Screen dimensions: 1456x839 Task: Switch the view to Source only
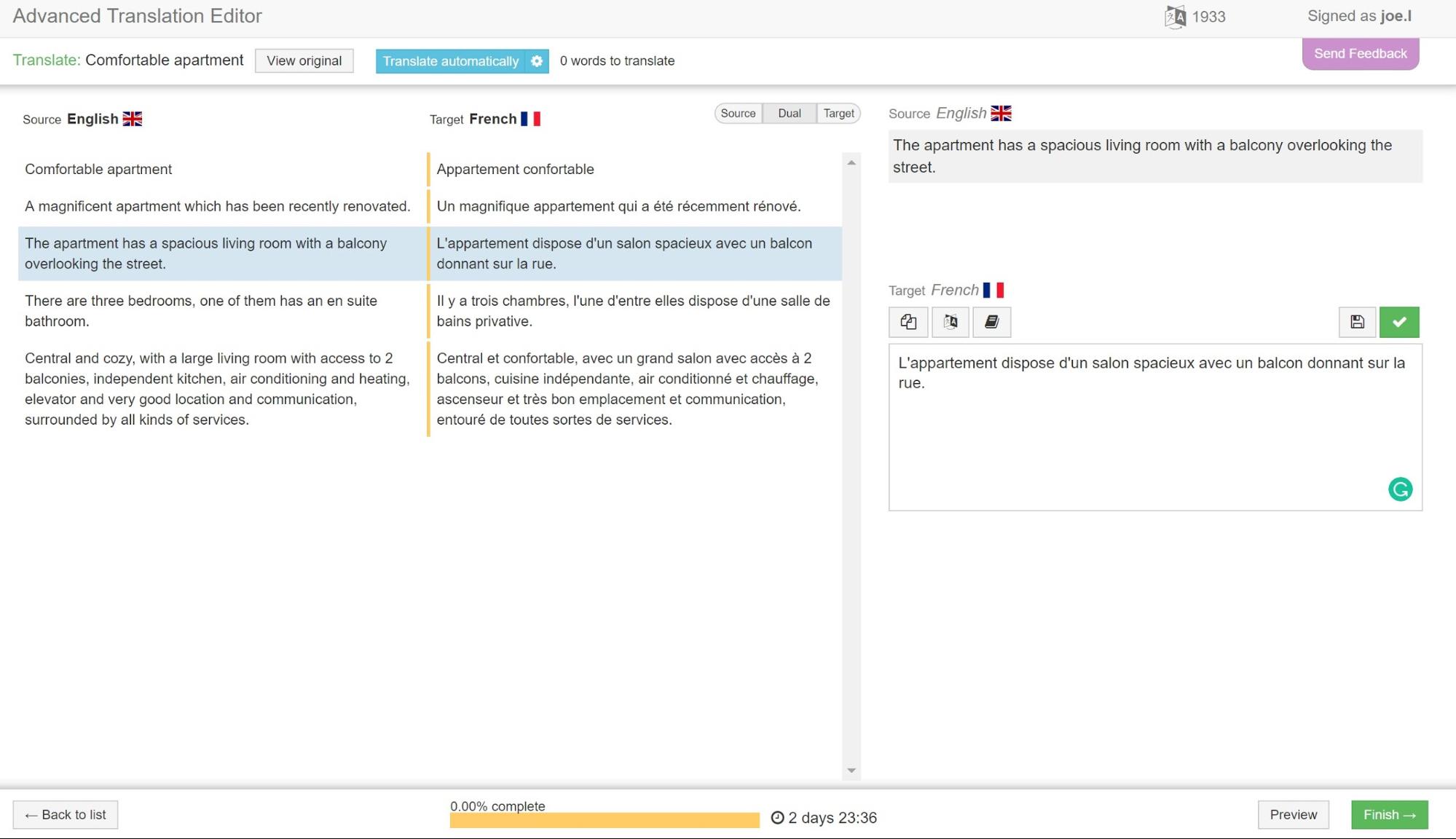[738, 114]
